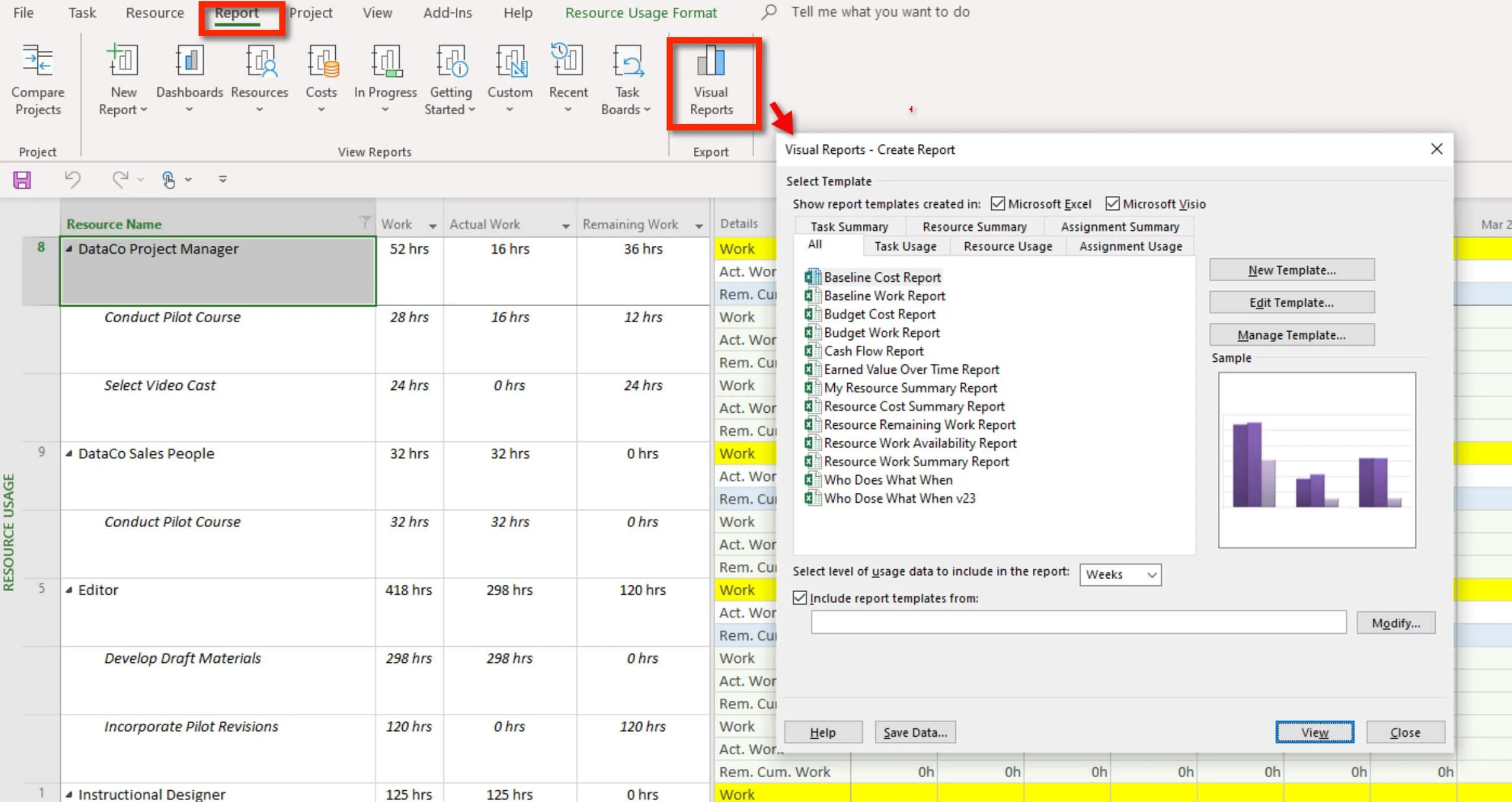Toggle the Microsoft Visio checkbox
The width and height of the screenshot is (1512, 802).
tap(1112, 204)
